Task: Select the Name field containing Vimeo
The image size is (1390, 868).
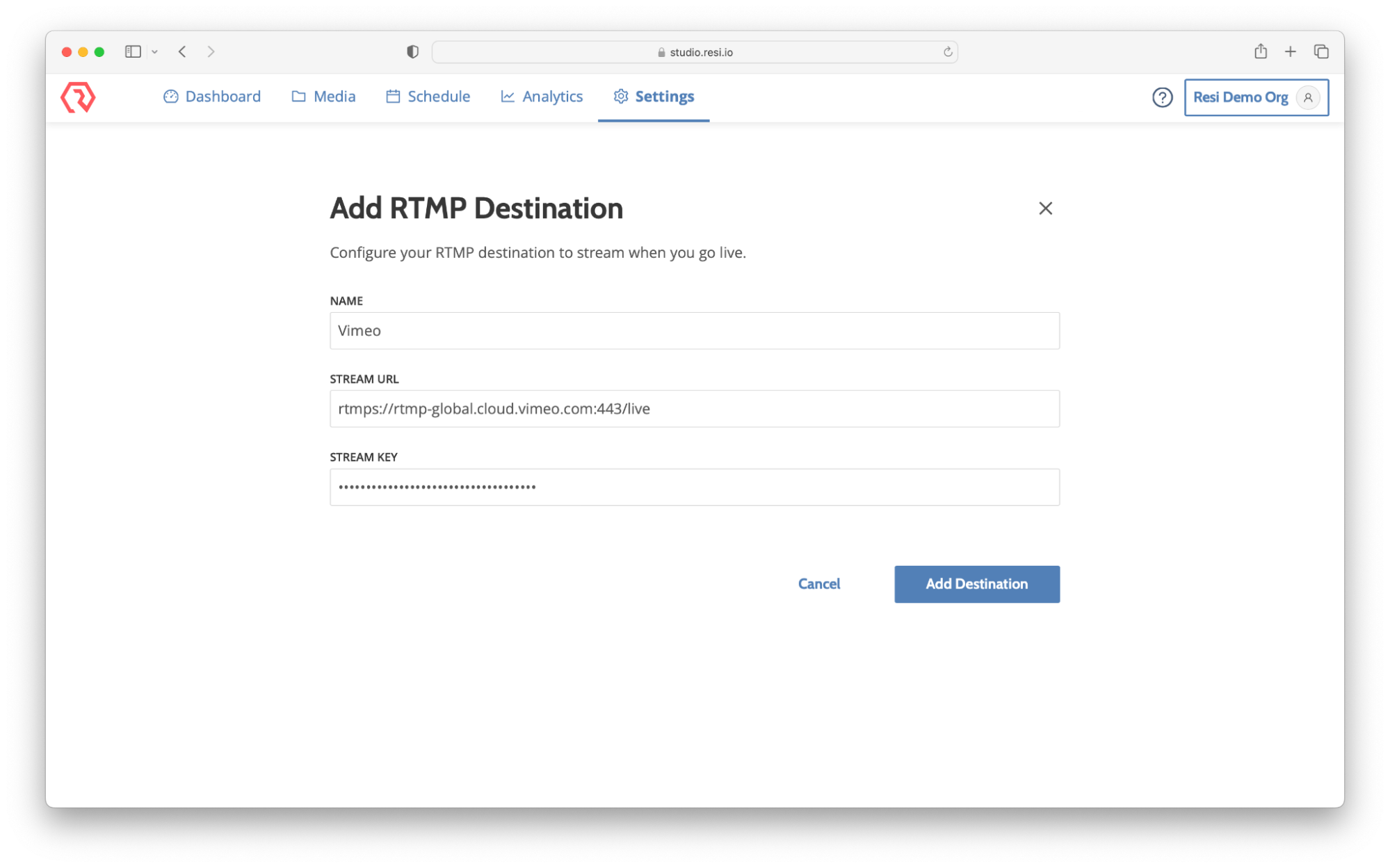Action: (694, 331)
